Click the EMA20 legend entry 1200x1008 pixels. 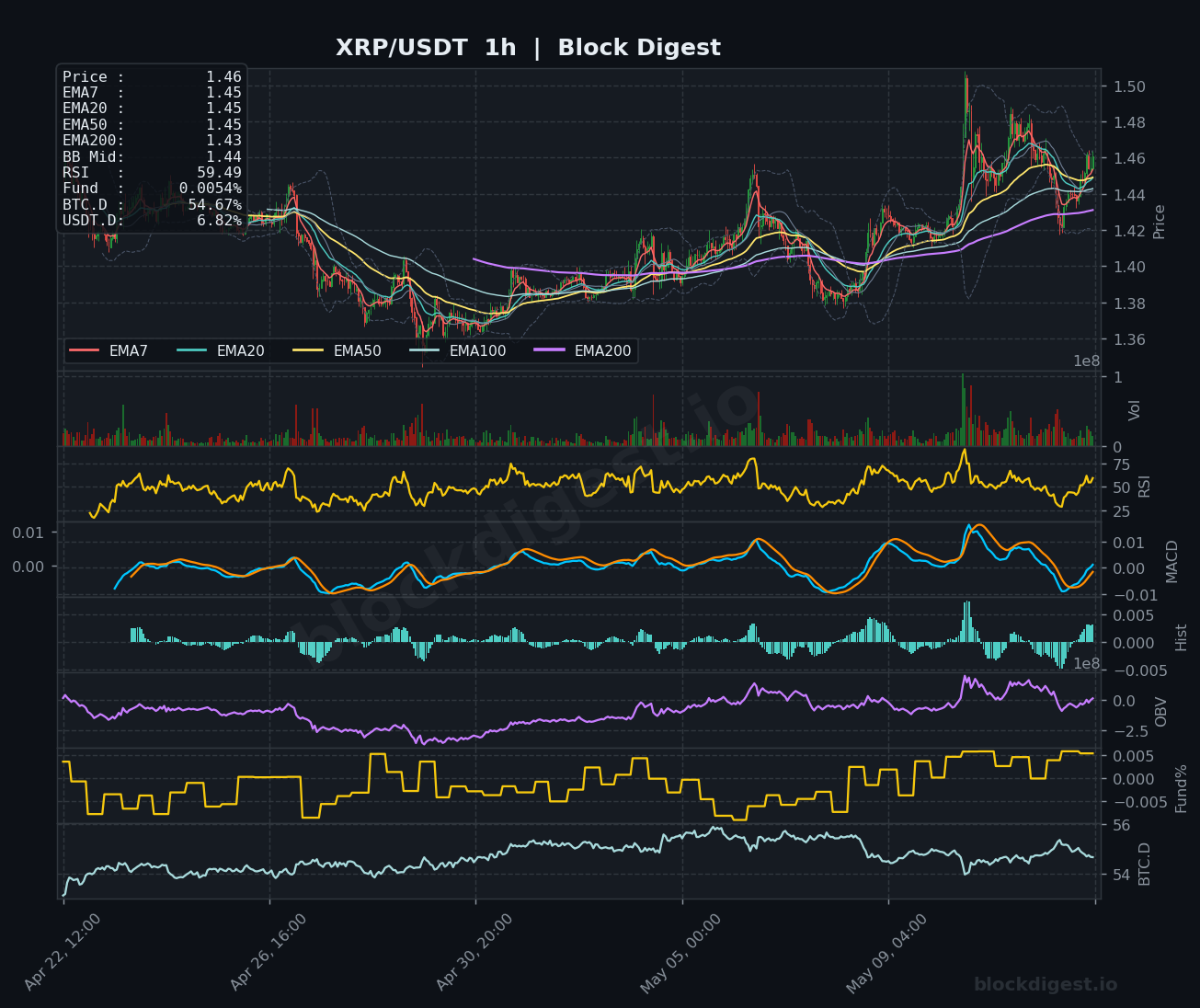(x=221, y=351)
